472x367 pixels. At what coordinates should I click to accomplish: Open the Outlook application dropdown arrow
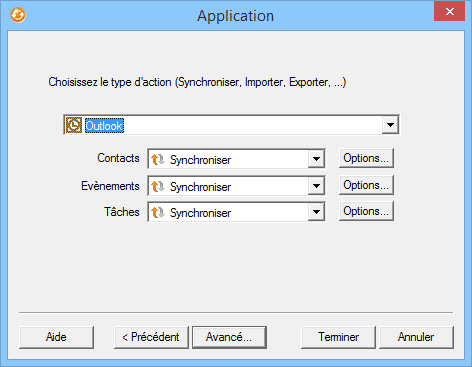tap(390, 125)
